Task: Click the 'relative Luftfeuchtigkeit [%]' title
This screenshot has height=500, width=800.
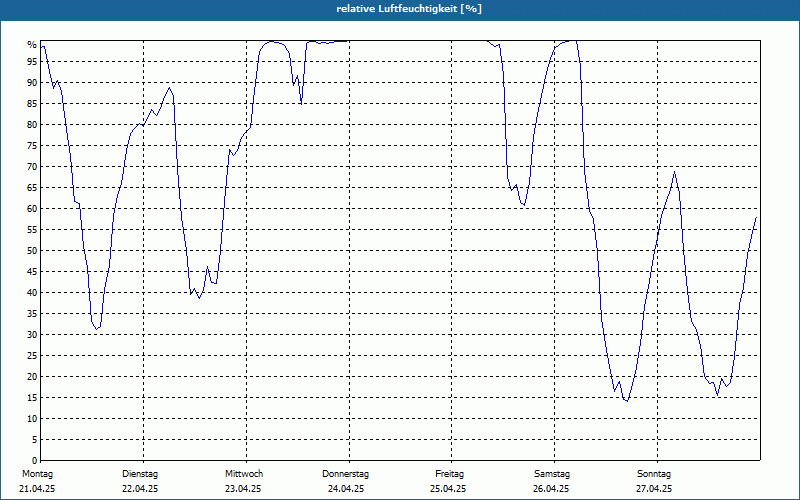Action: click(x=409, y=9)
